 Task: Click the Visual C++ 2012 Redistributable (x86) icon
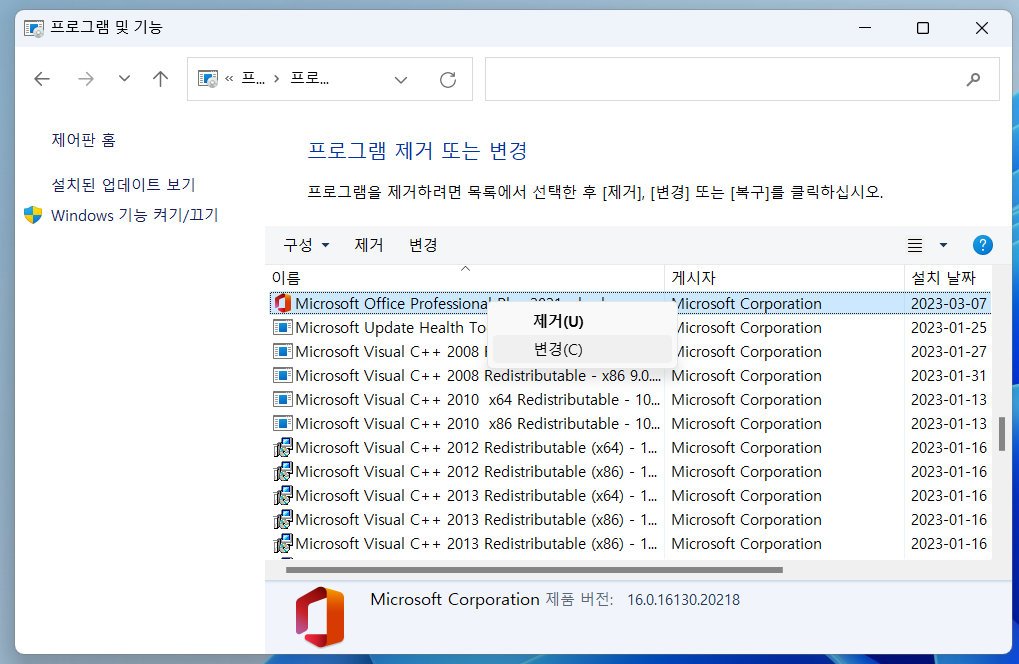click(x=283, y=472)
